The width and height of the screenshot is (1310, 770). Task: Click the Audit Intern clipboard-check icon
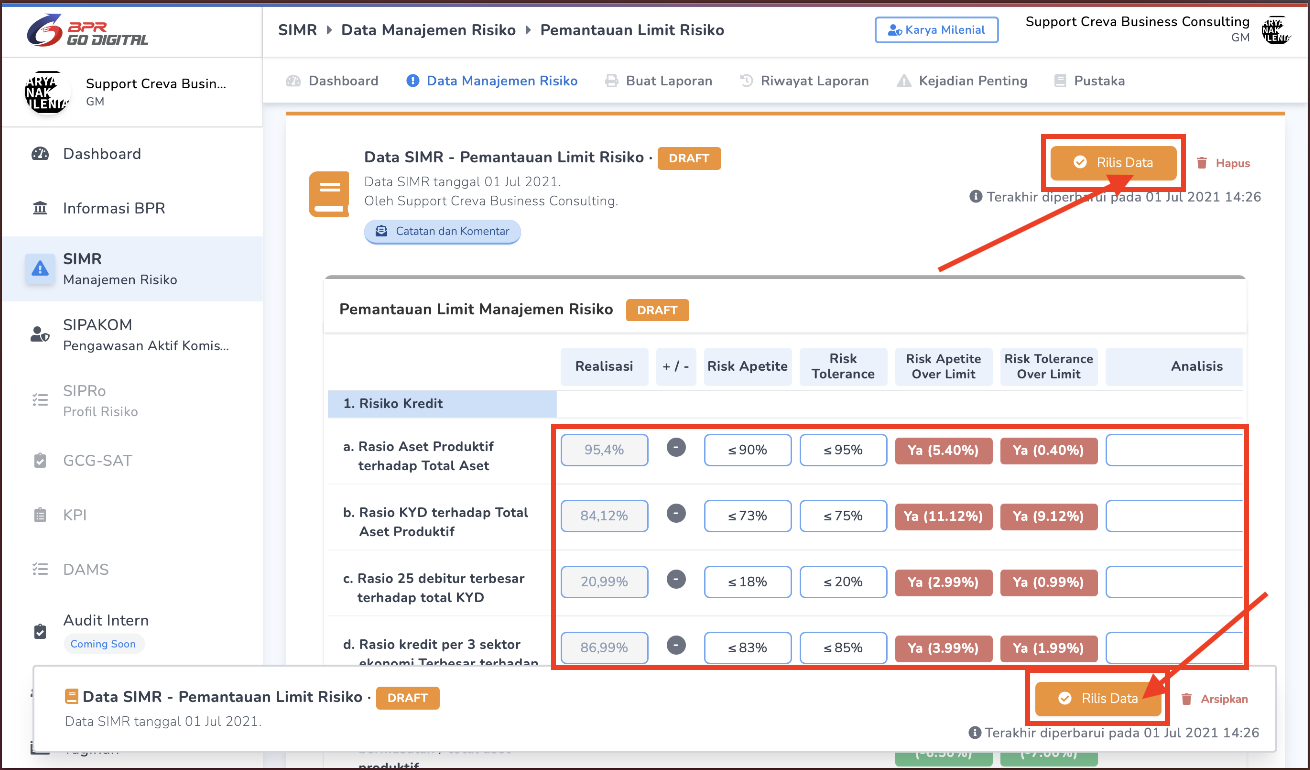point(40,632)
